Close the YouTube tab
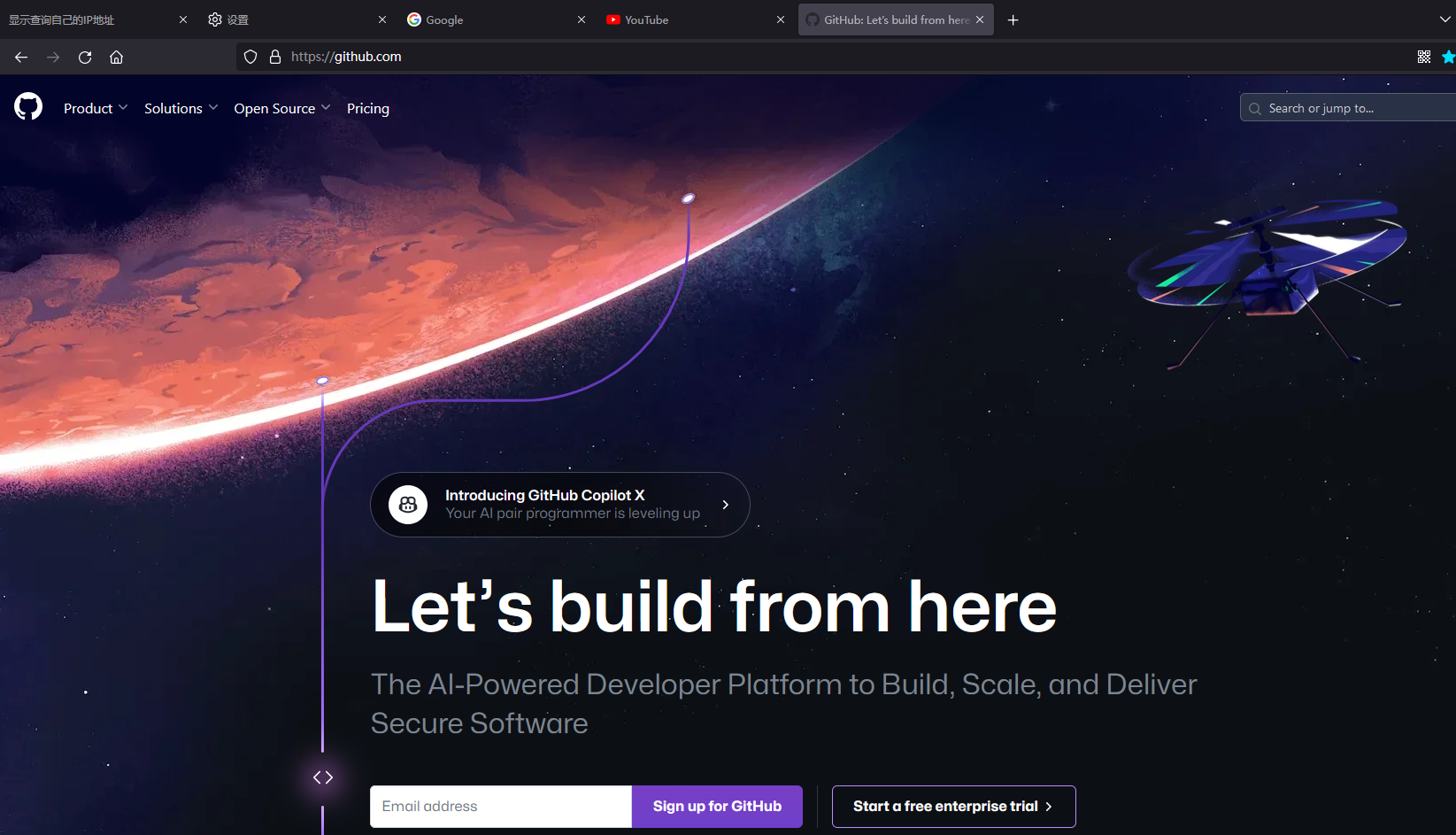 click(781, 19)
